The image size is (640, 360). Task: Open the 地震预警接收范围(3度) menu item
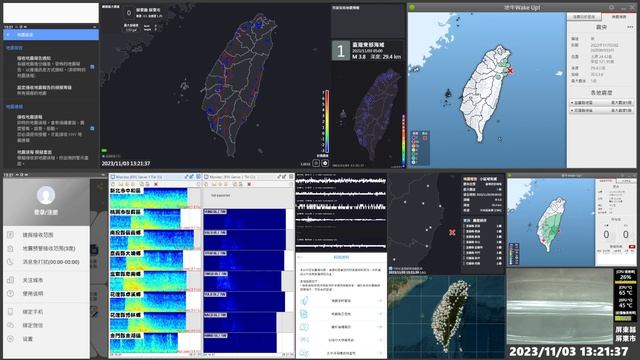point(47,248)
